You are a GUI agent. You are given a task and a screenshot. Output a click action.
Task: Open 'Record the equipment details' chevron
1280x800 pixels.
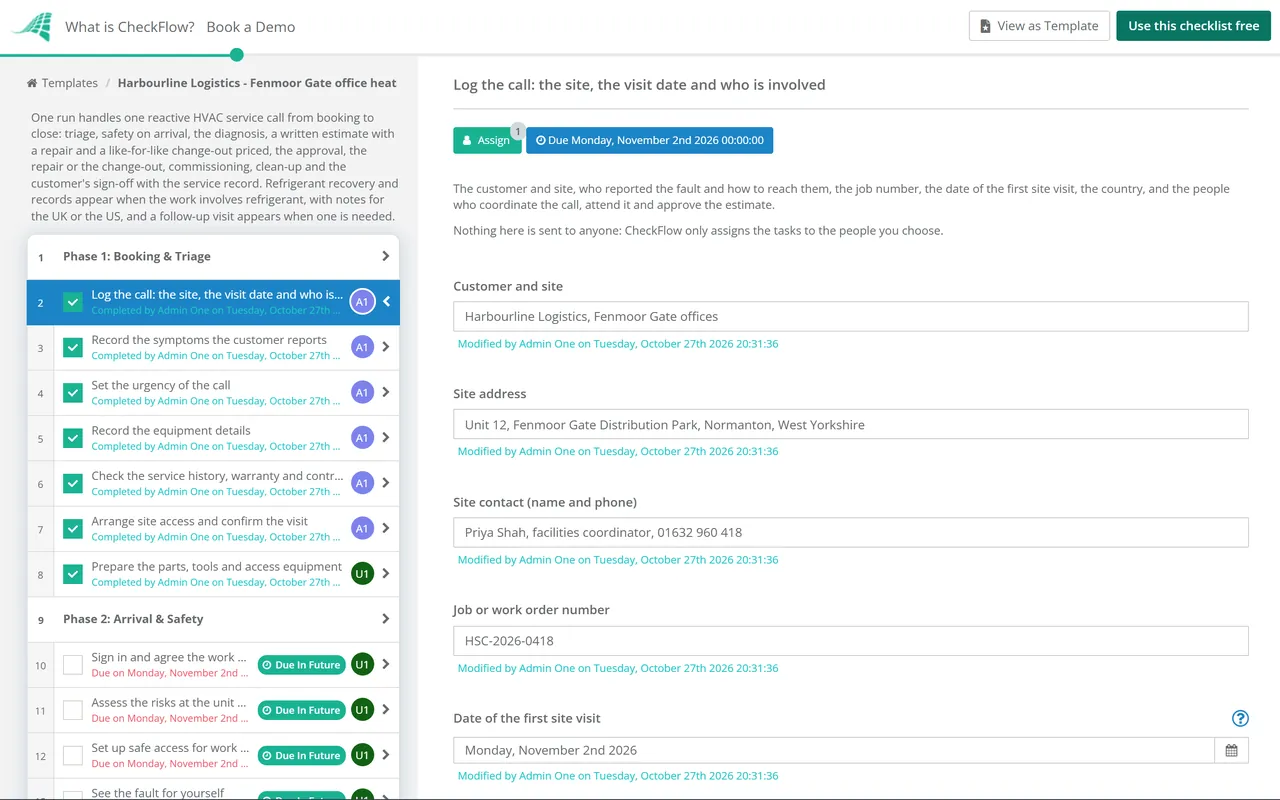coord(386,438)
